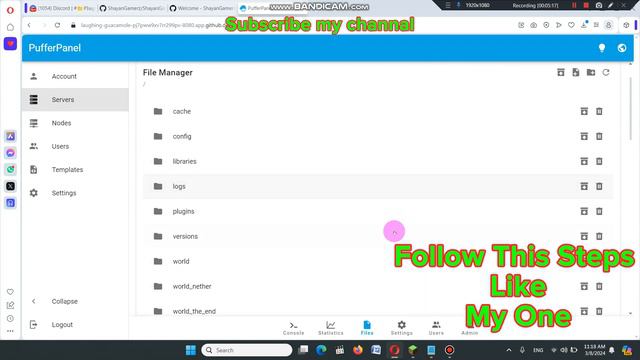
Task: Click the folder icon in File Manager header
Action: point(591,72)
